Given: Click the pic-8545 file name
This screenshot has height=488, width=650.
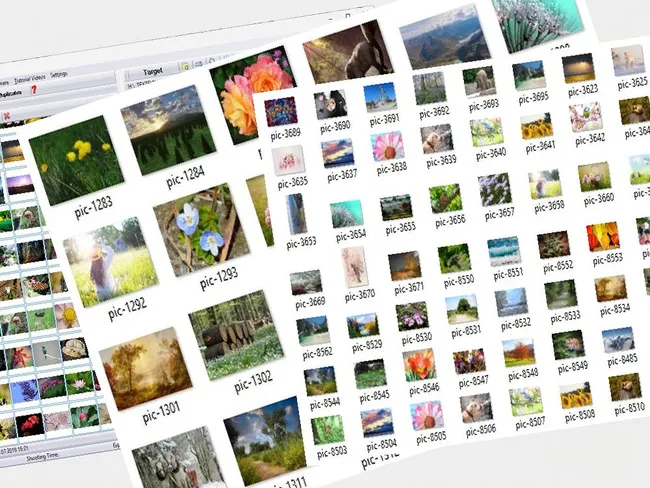Looking at the screenshot, I should (375, 396).
